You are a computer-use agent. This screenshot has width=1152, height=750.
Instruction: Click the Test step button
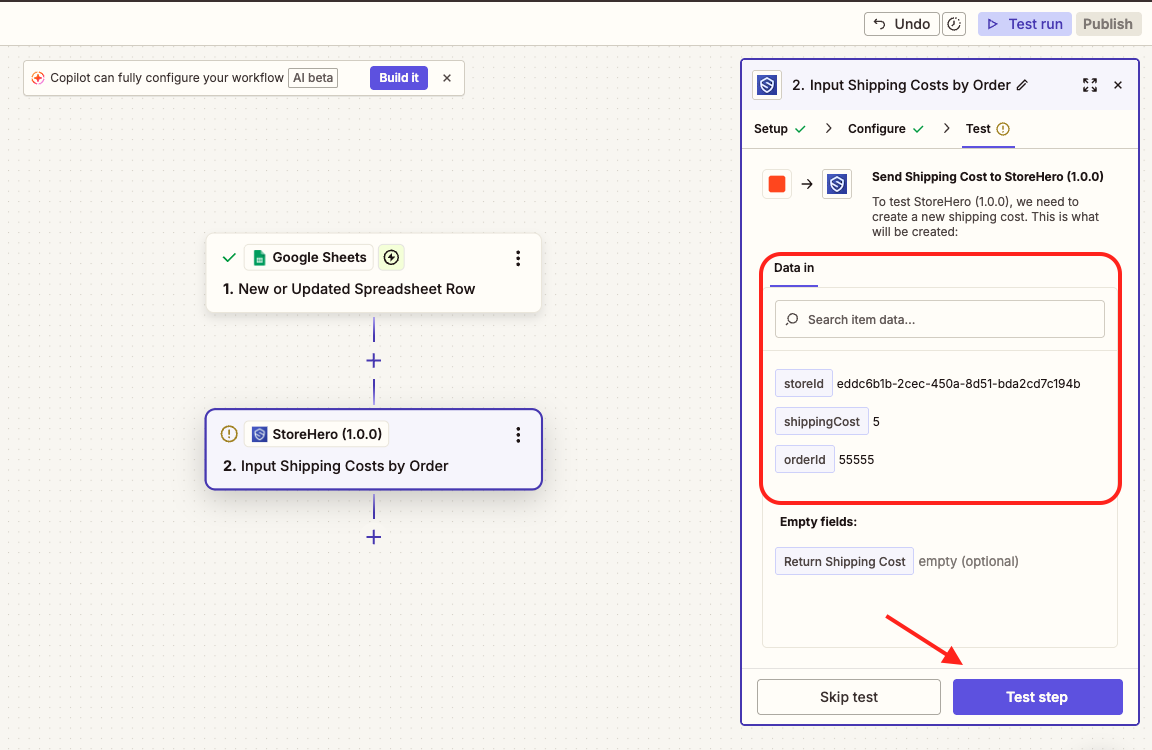coord(1037,697)
